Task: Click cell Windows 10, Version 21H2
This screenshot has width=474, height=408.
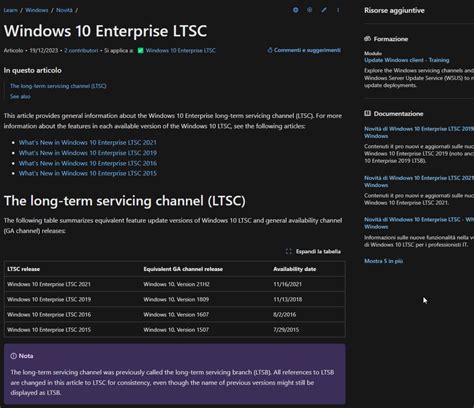Action: (176, 284)
